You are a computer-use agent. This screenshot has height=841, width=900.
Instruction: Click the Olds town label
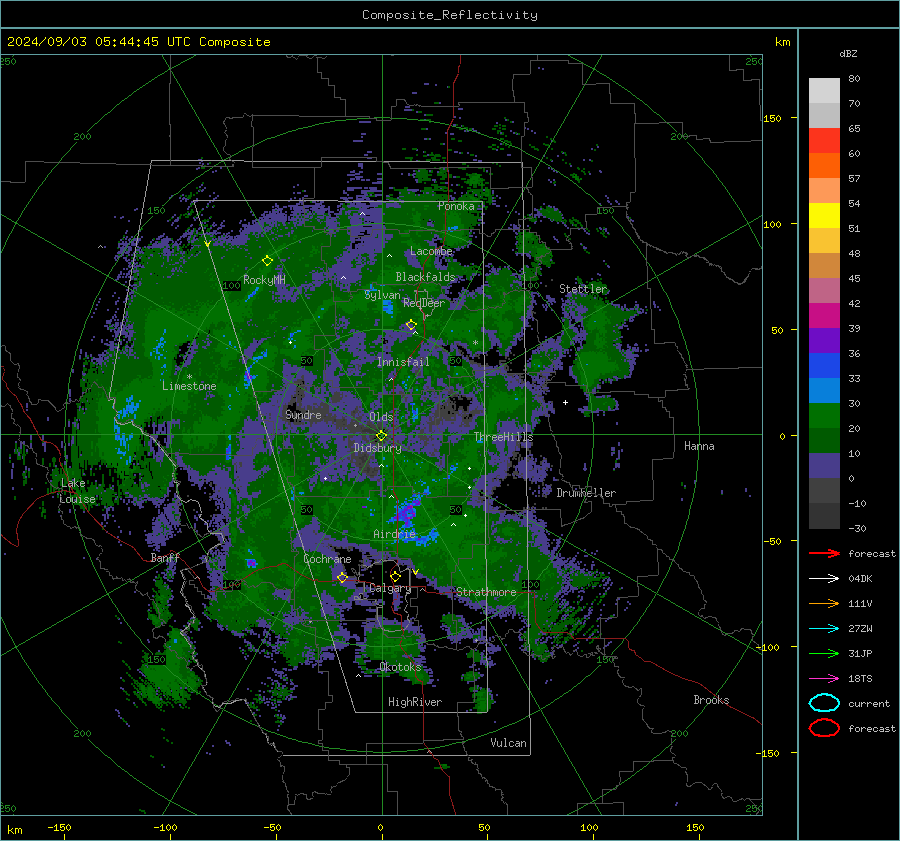click(x=381, y=417)
